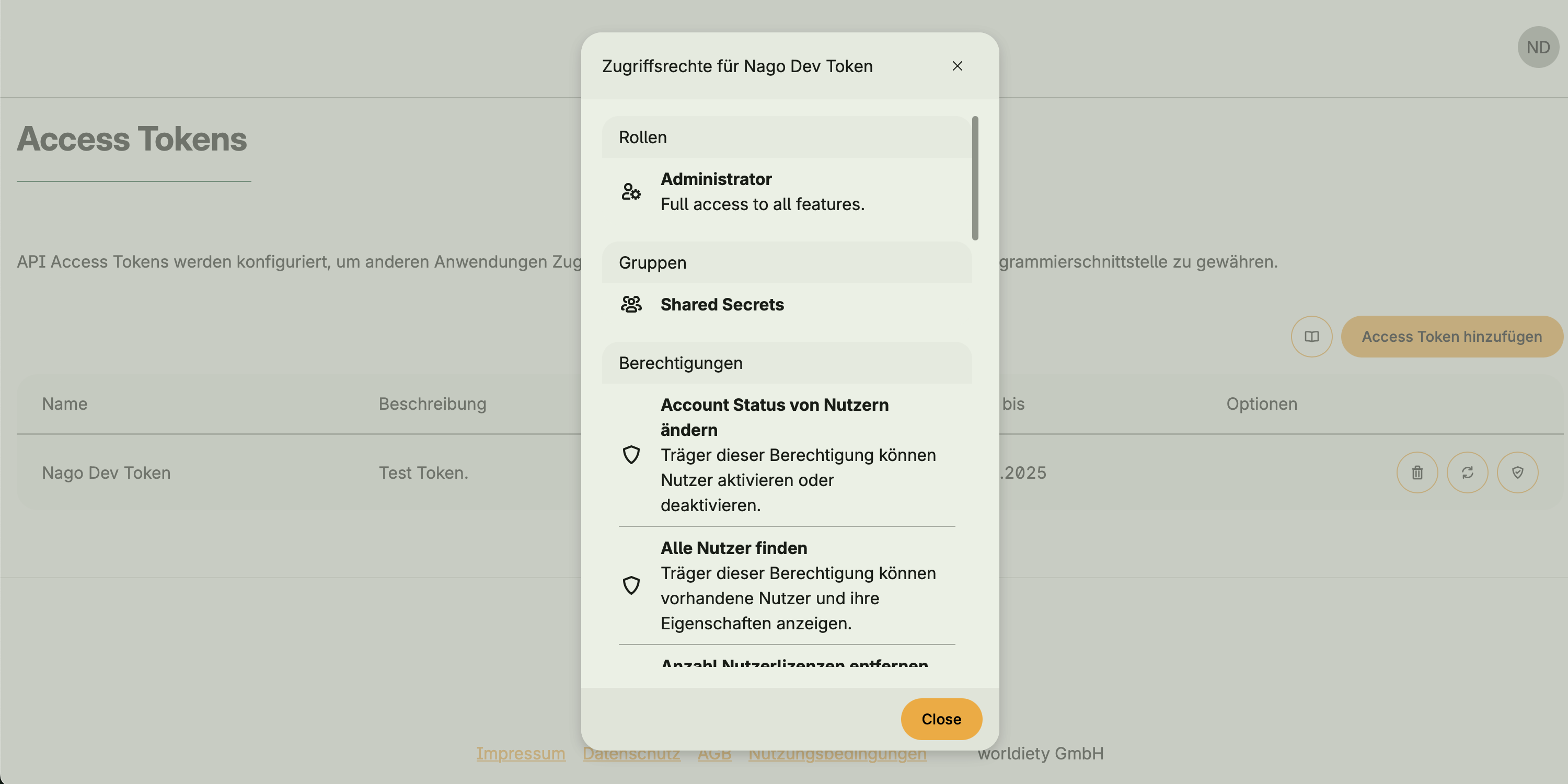Click the dialog's vertical scrollbar thumb
Viewport: 1568px width, 784px height.
pyautogui.click(x=975, y=178)
